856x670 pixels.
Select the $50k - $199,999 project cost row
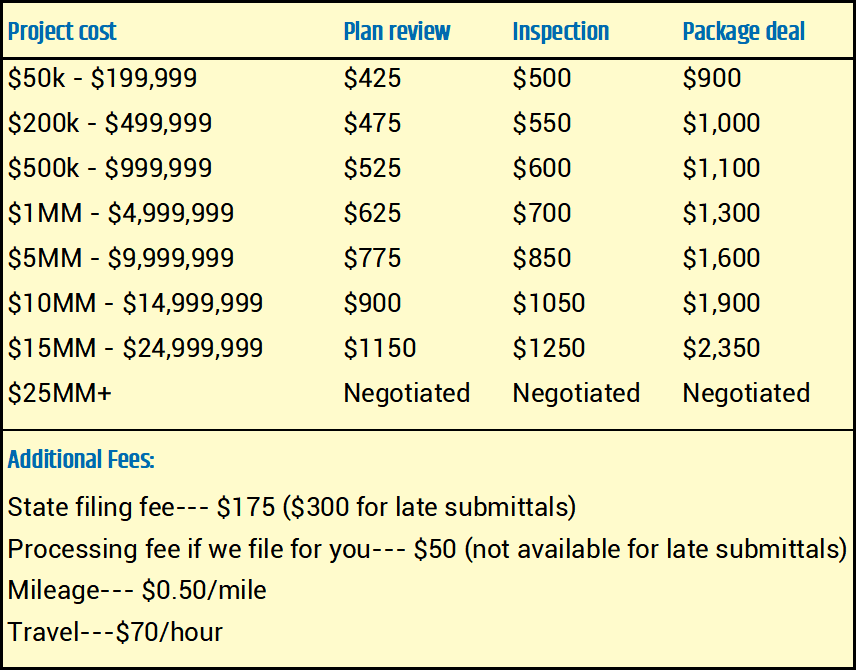coord(102,78)
